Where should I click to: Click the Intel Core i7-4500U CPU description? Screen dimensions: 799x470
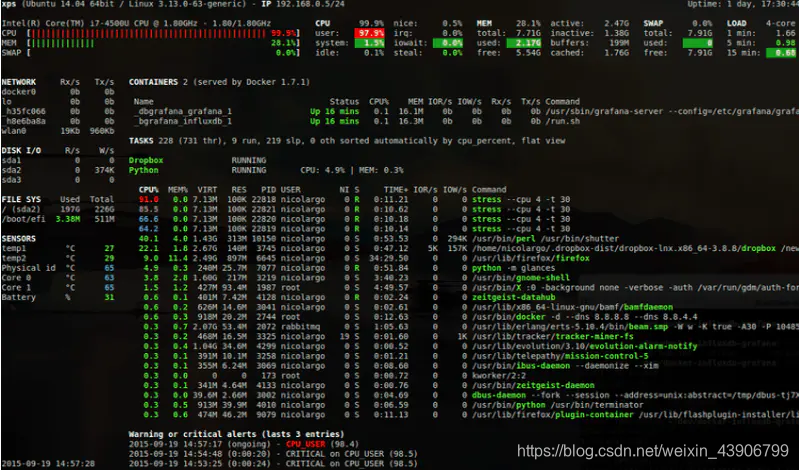[136, 23]
